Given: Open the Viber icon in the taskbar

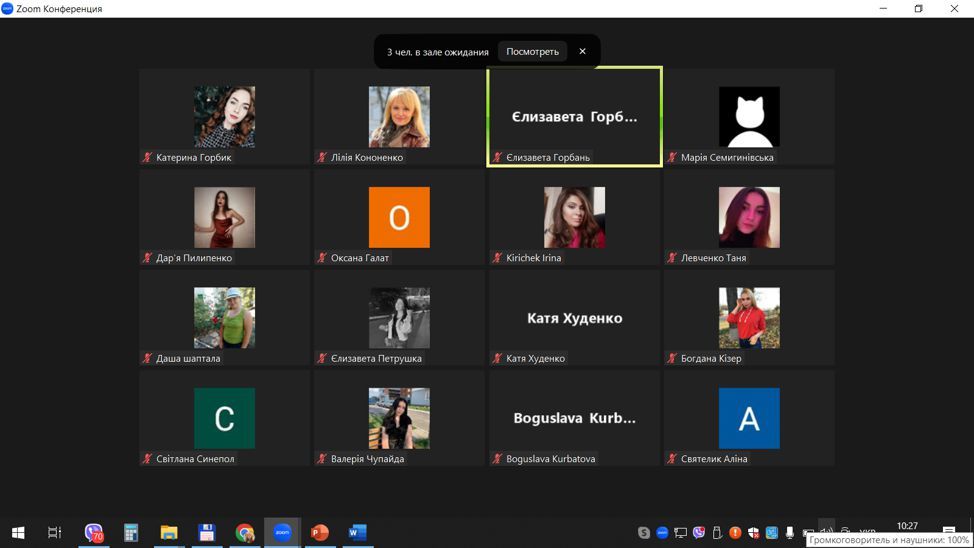Looking at the screenshot, I should (x=94, y=533).
